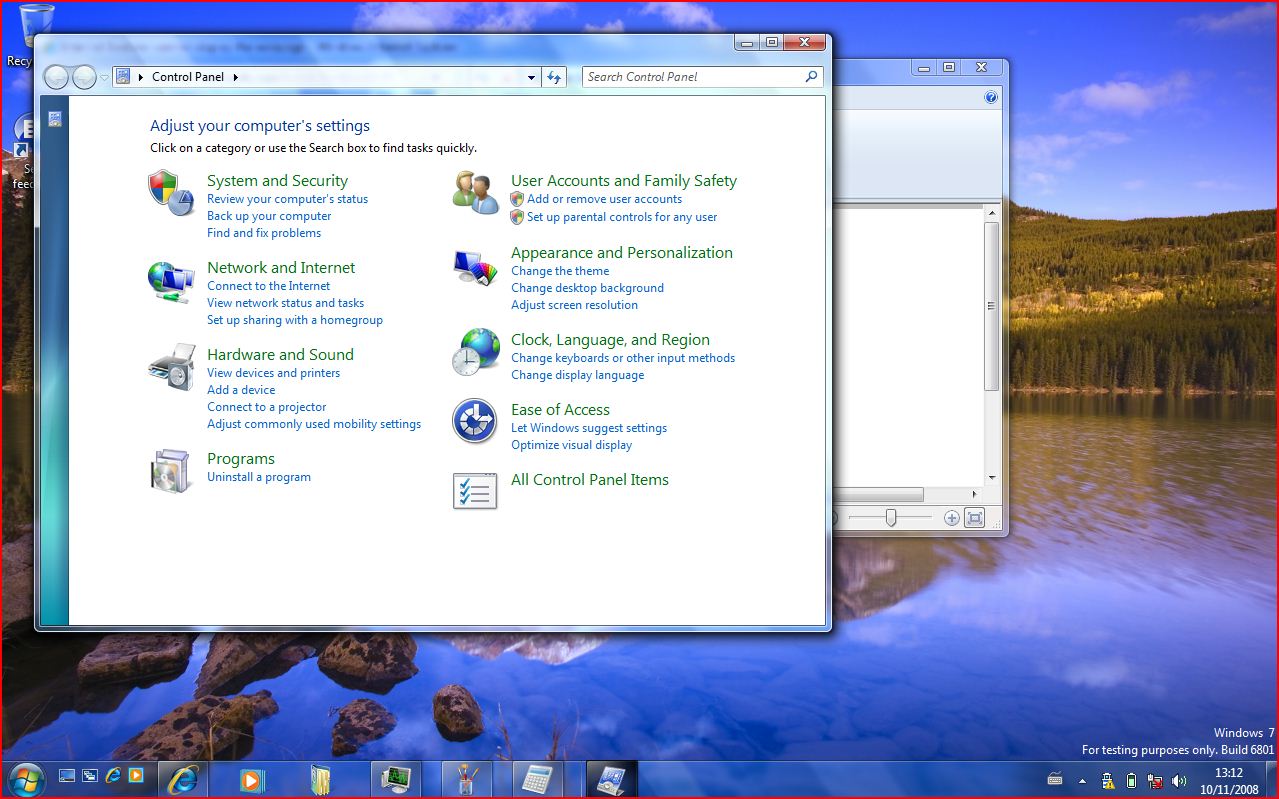The image size is (1279, 799).
Task: Open large Windows Media Player taskbar button
Action: tap(253, 779)
